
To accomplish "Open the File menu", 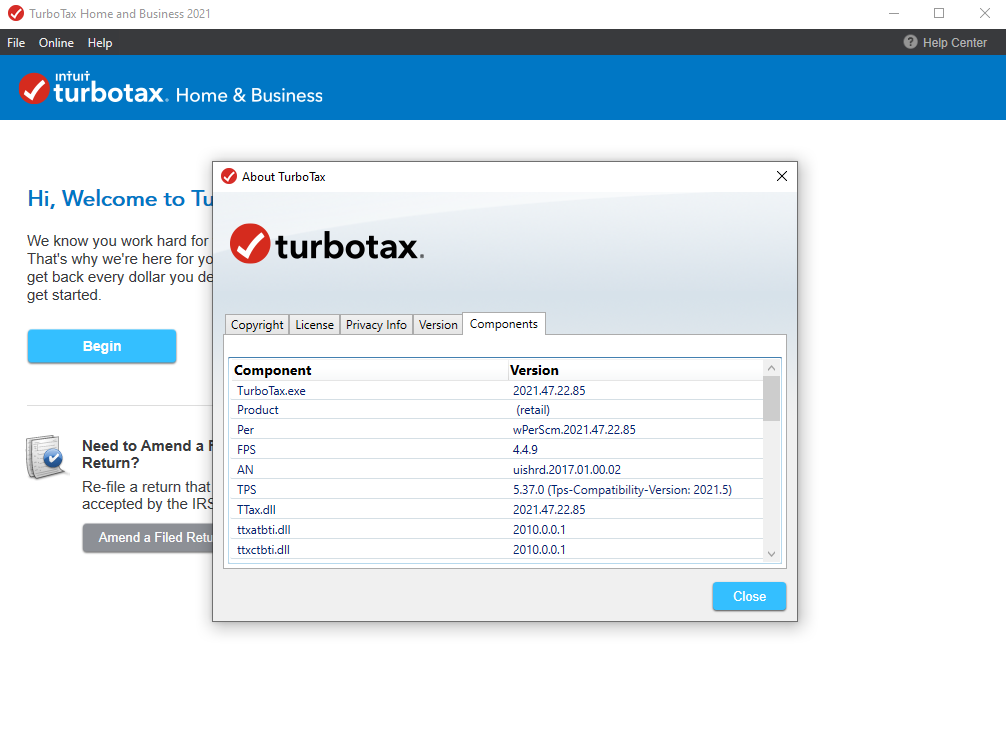I will tap(16, 43).
